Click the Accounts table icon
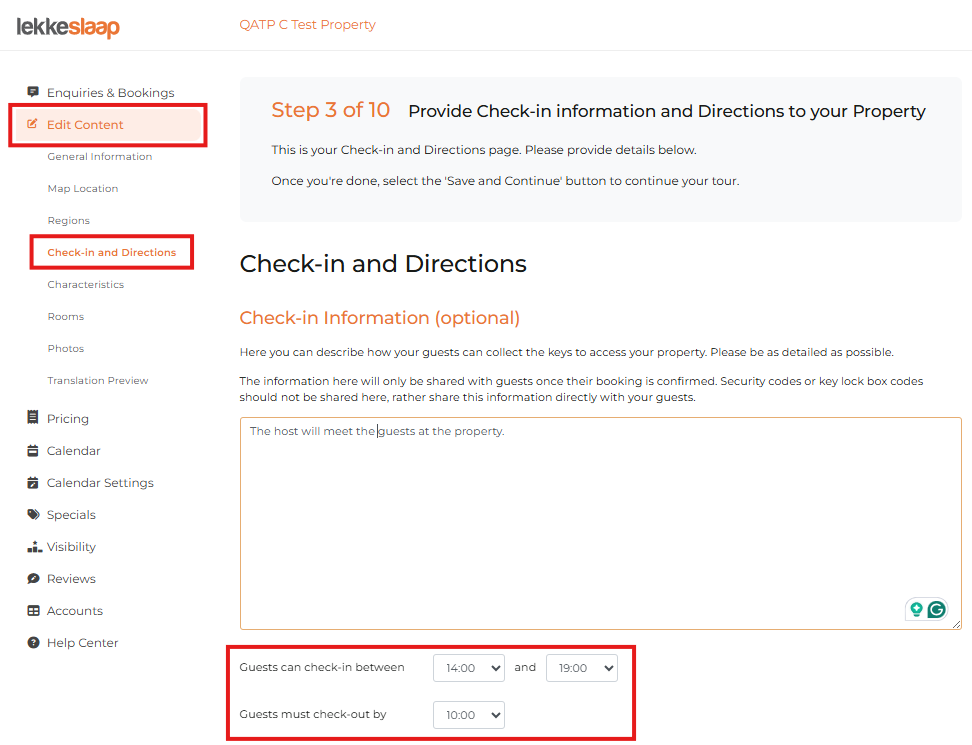The width and height of the screenshot is (972, 745). point(33,611)
